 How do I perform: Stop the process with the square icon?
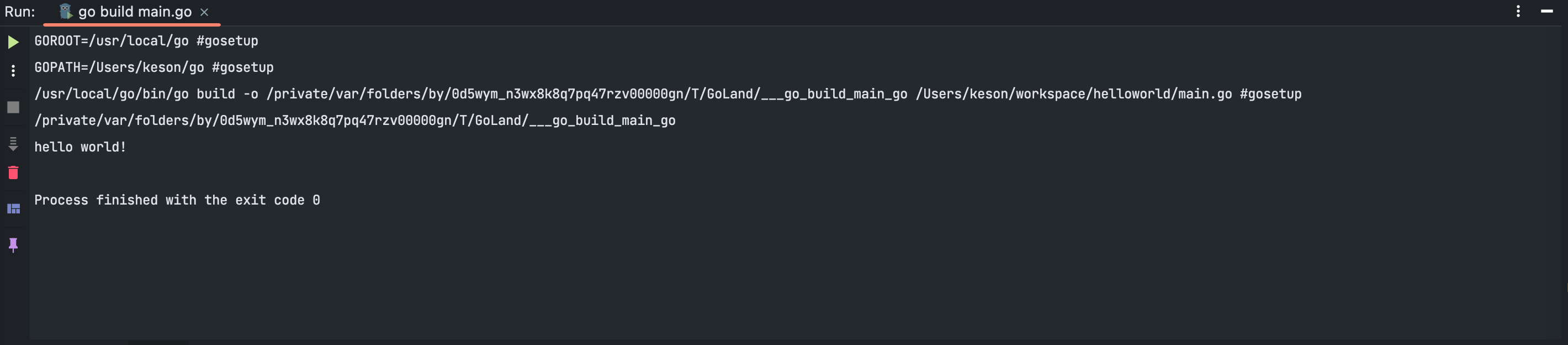click(x=13, y=107)
